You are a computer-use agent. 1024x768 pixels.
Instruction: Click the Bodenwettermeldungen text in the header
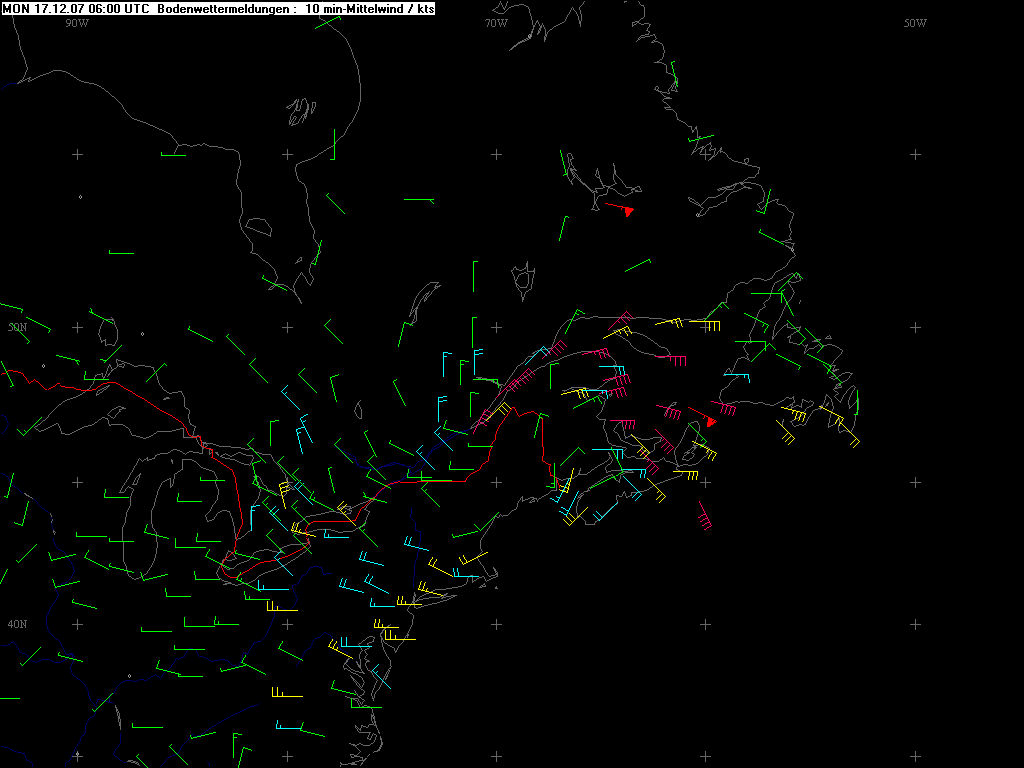(224, 8)
